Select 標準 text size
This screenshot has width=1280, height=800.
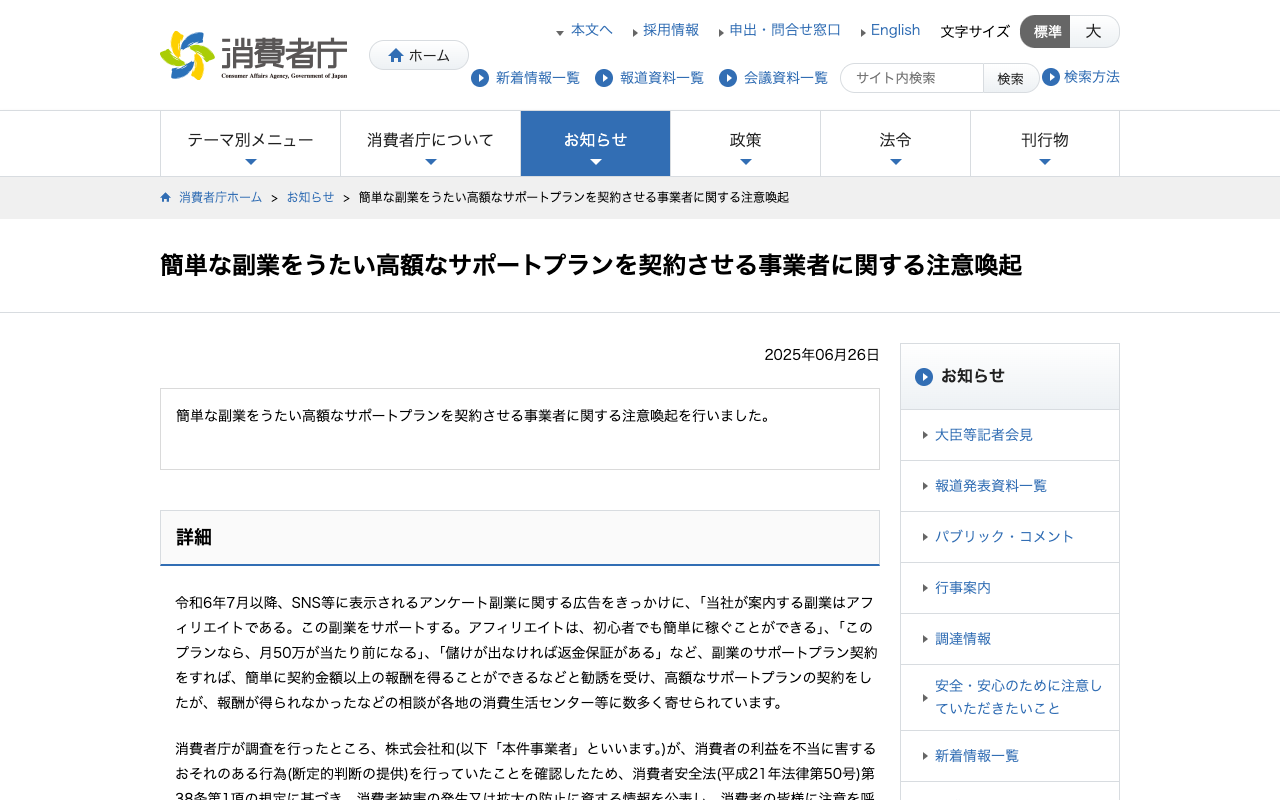pyautogui.click(x=1045, y=31)
